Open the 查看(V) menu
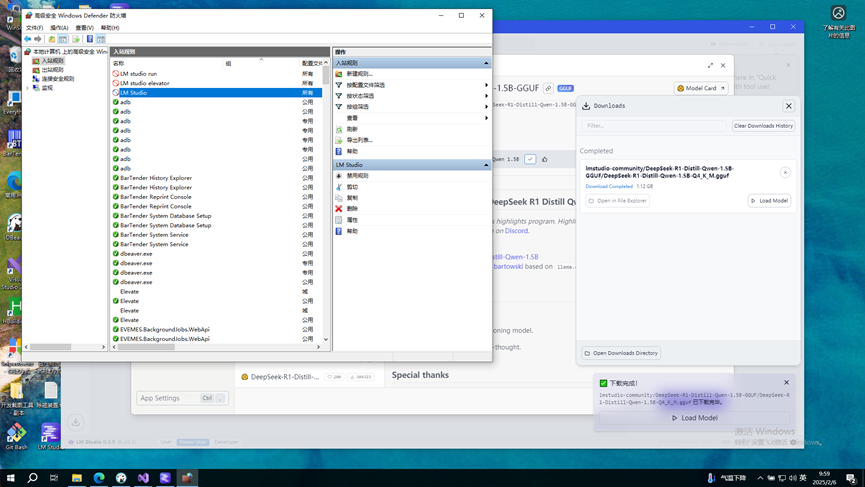This screenshot has width=865, height=487. pos(84,28)
